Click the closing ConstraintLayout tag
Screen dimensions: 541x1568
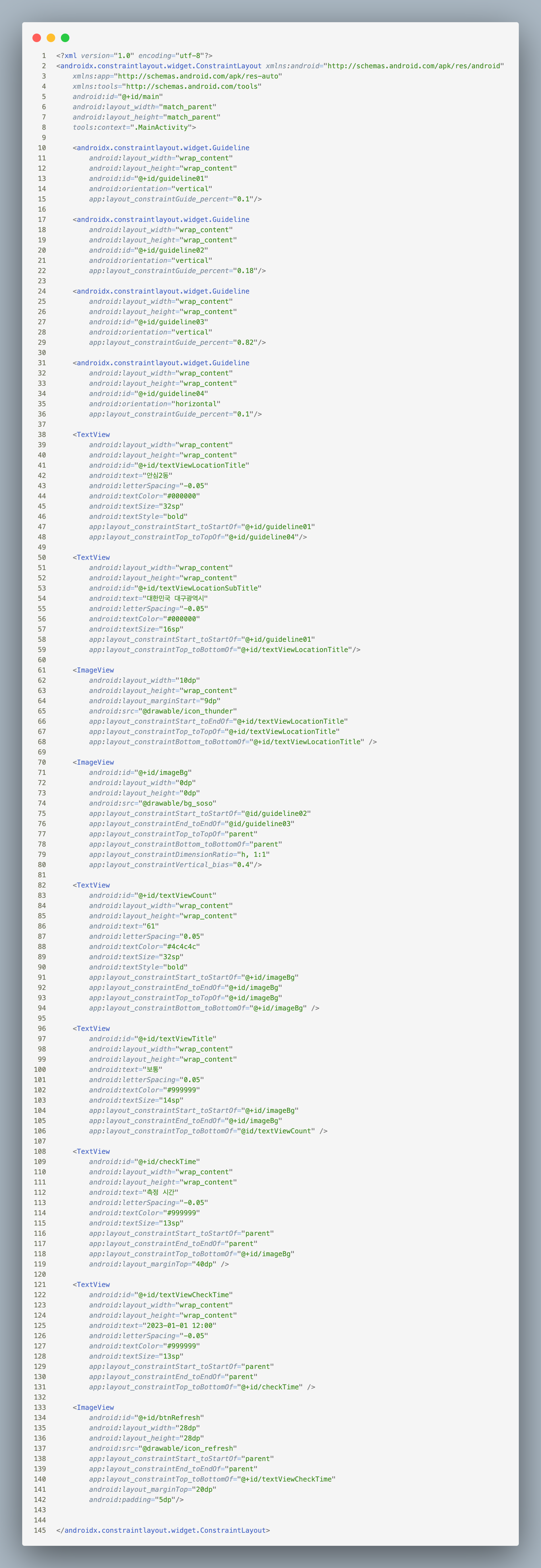point(163,1530)
